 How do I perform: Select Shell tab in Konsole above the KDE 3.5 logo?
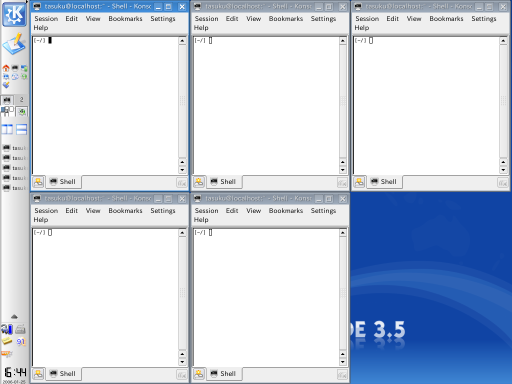[384, 182]
